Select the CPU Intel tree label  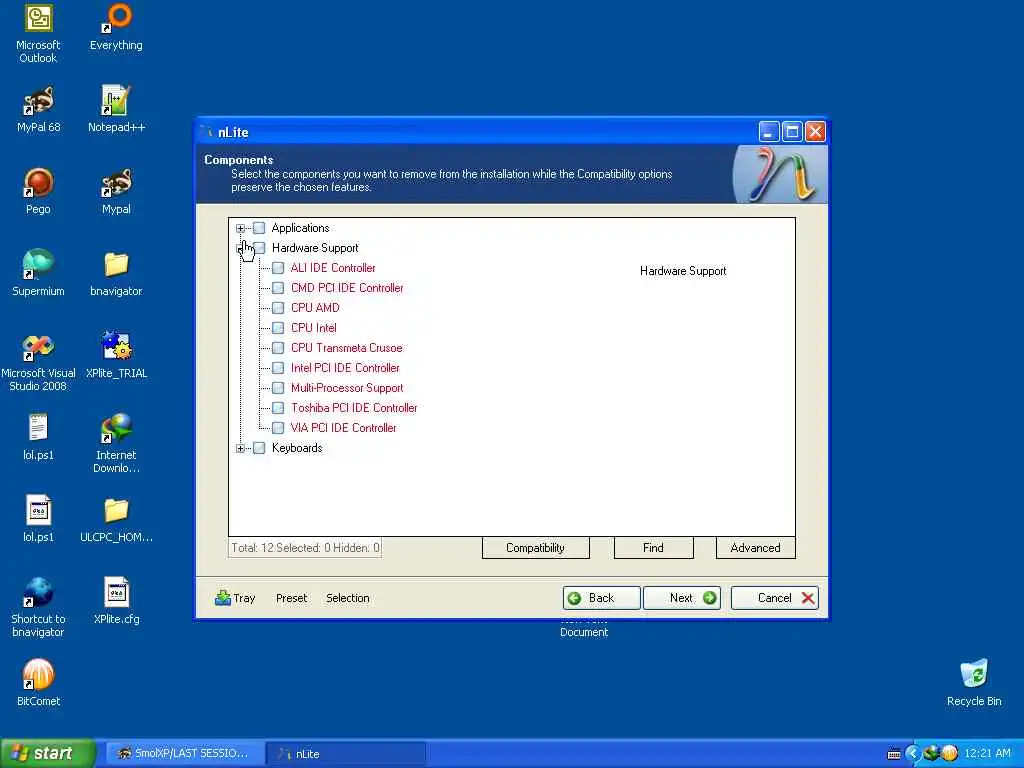click(313, 328)
